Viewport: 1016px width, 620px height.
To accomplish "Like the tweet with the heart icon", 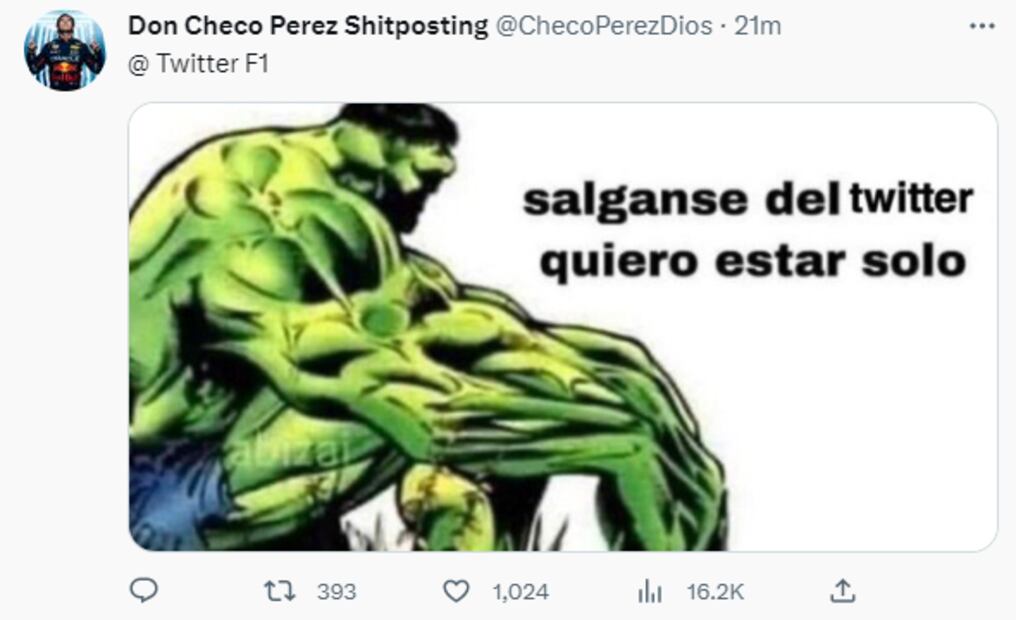I will coord(456,591).
